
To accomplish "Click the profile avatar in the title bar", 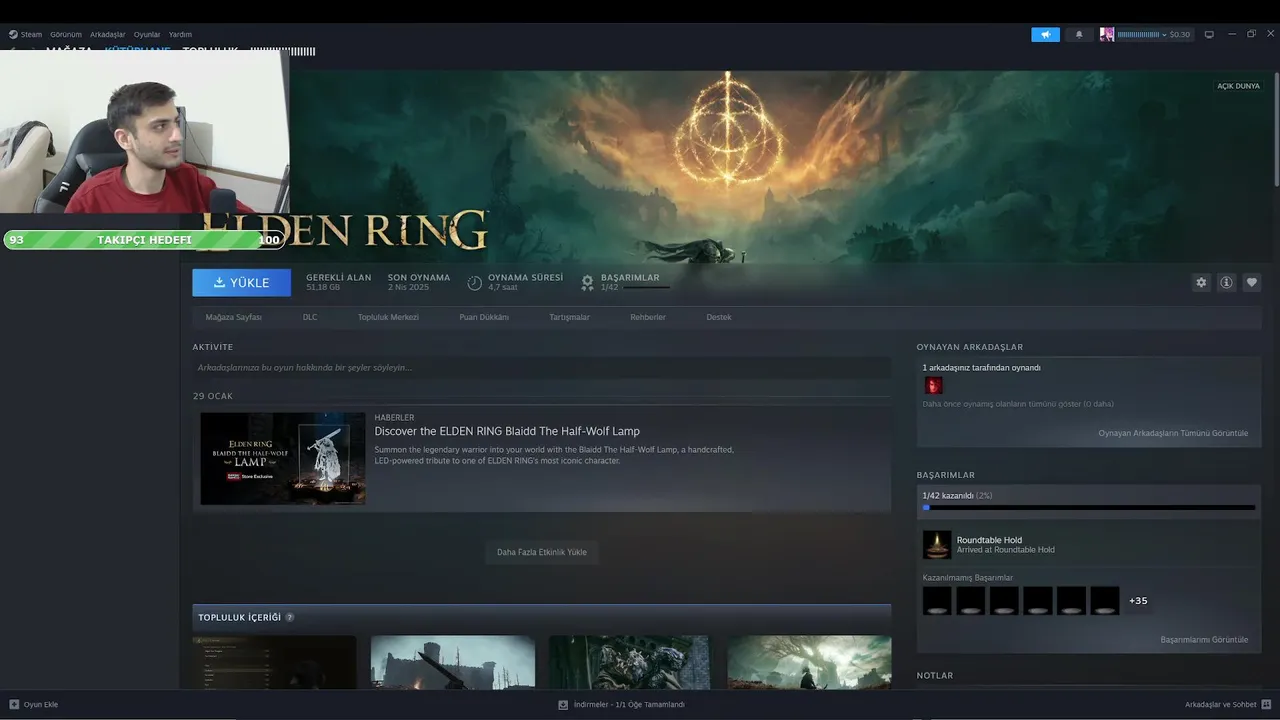I will (x=1107, y=34).
